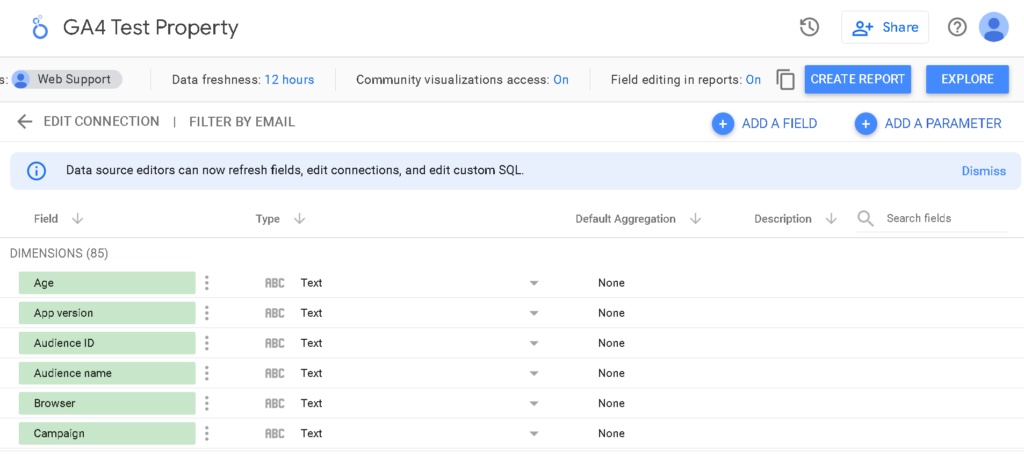Click back arrow beside Edit Connection
Viewport: 1024px width, 456px height.
point(25,122)
